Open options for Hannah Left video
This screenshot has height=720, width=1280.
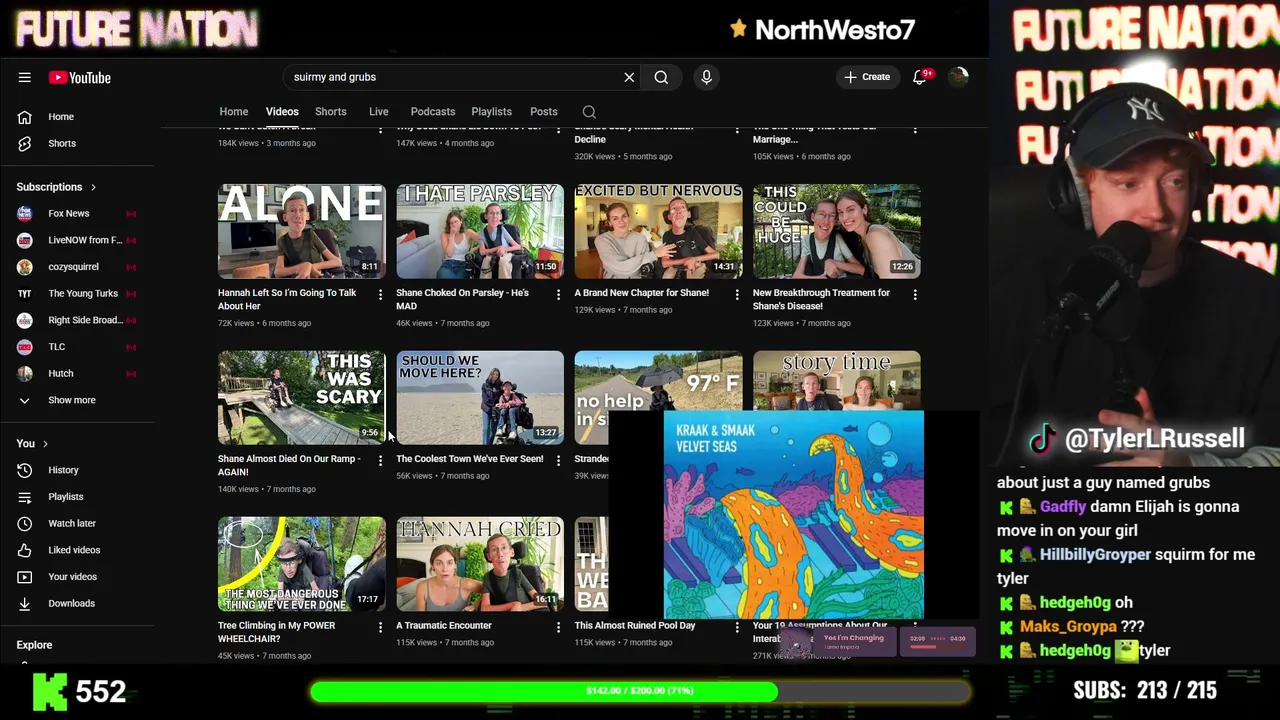coord(380,294)
